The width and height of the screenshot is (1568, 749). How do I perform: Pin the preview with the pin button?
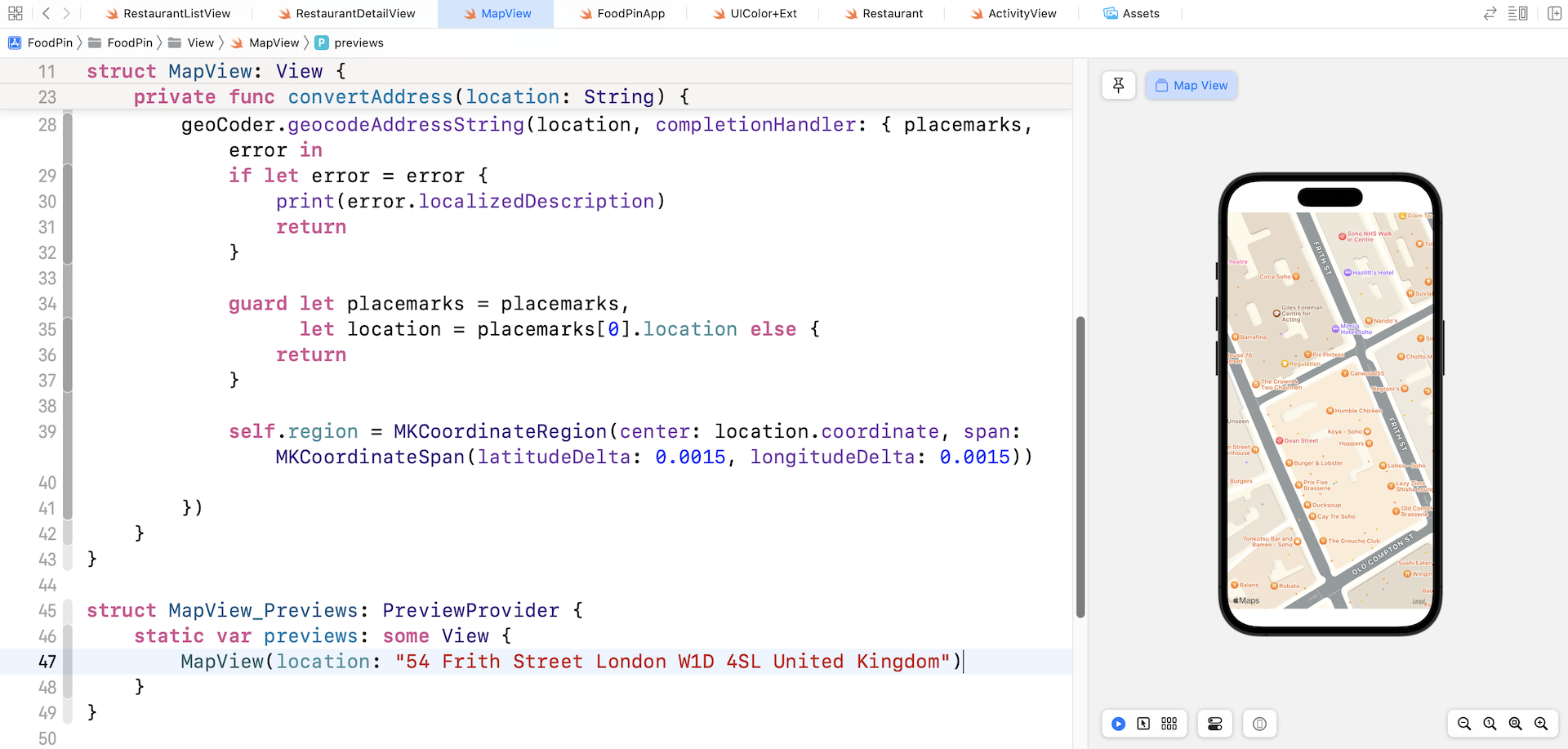click(x=1118, y=85)
